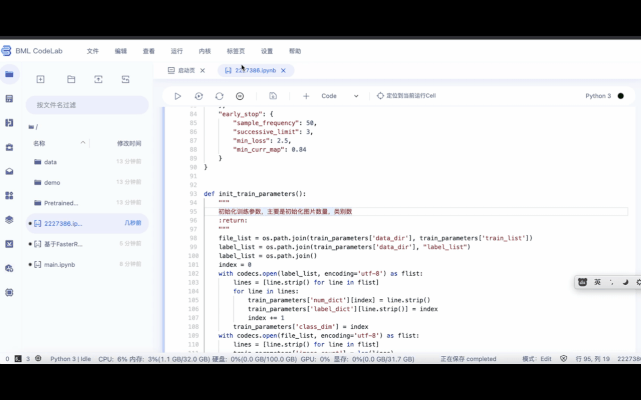The height and width of the screenshot is (400, 641).
Task: Click the open-envelope icon in the left sidebar
Action: [x=9, y=171]
